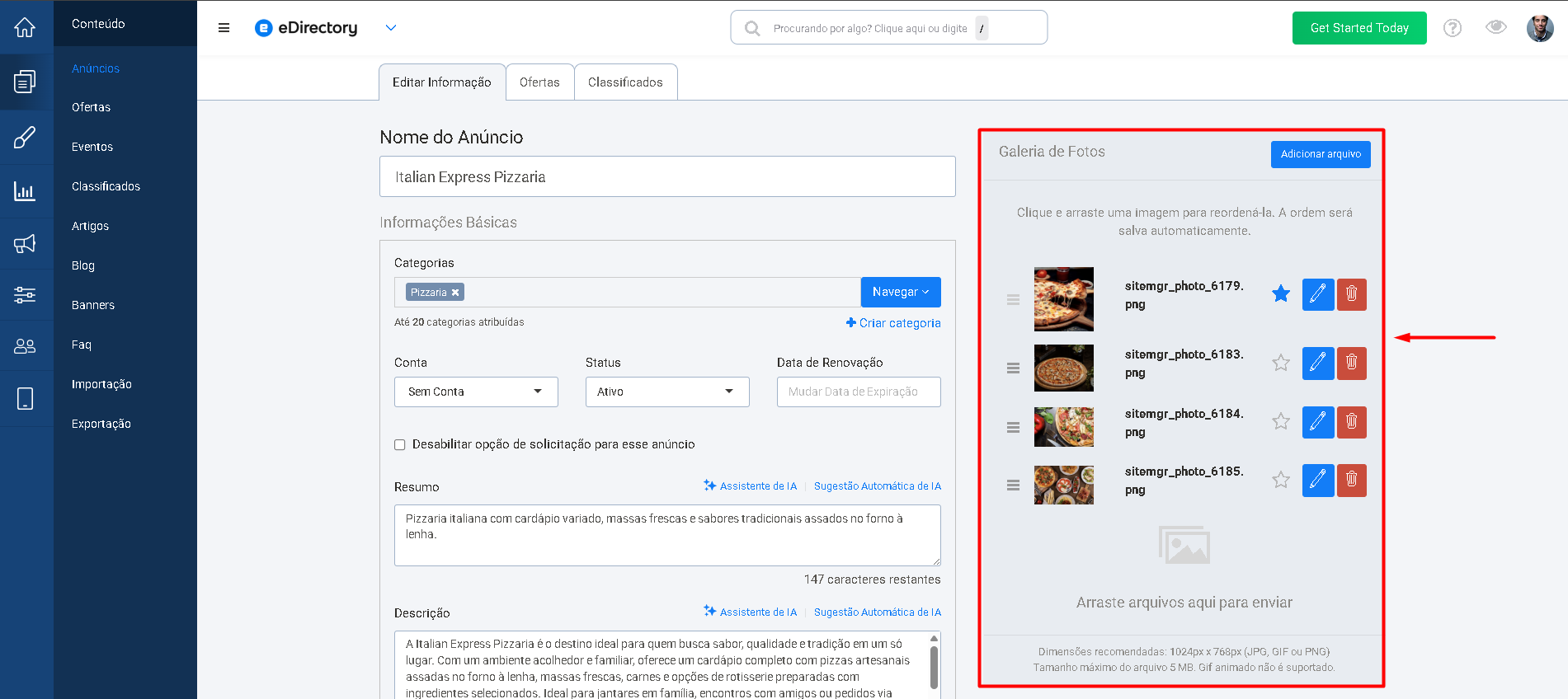
Task: Mark sitemgr_photo_6185.png as main with star
Action: (1281, 480)
